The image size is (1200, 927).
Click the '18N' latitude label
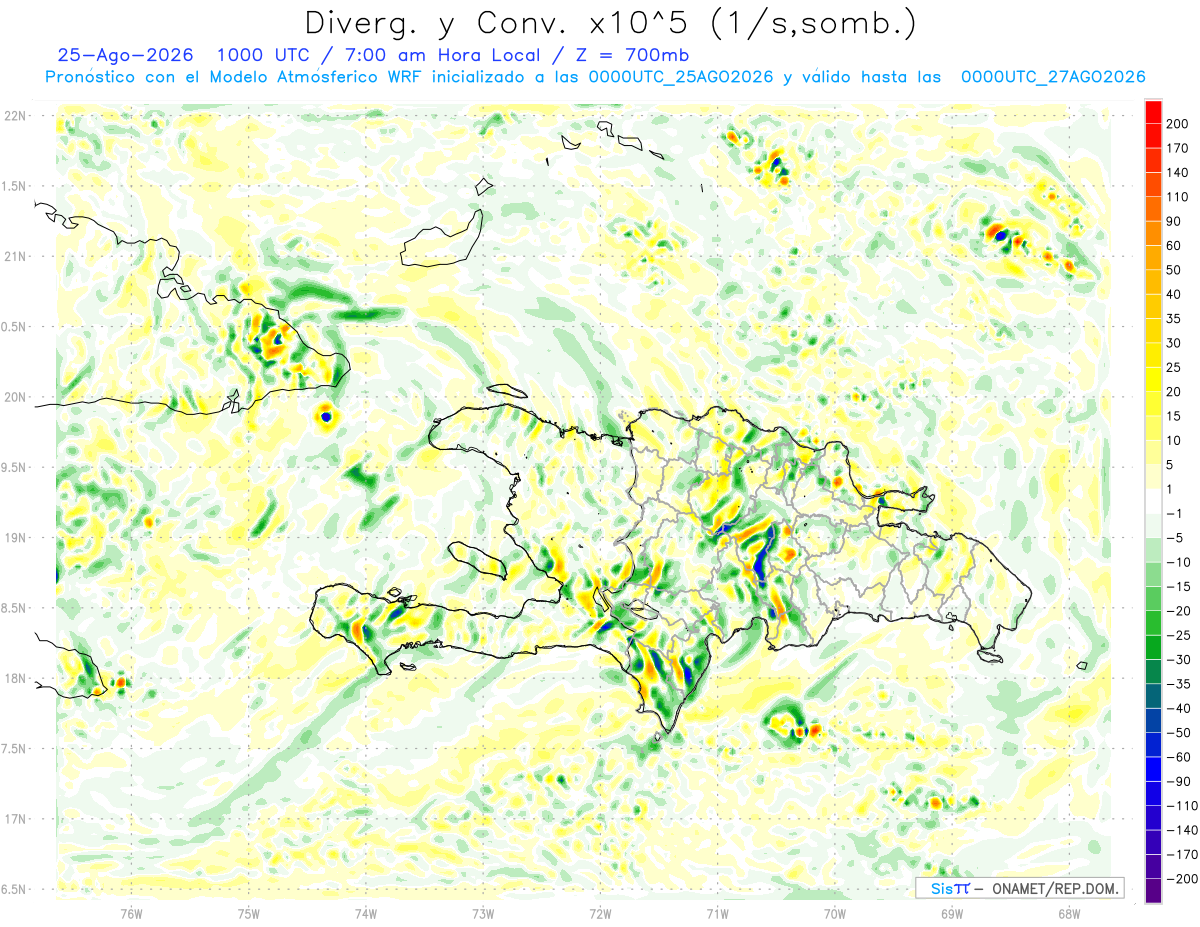coord(15,679)
